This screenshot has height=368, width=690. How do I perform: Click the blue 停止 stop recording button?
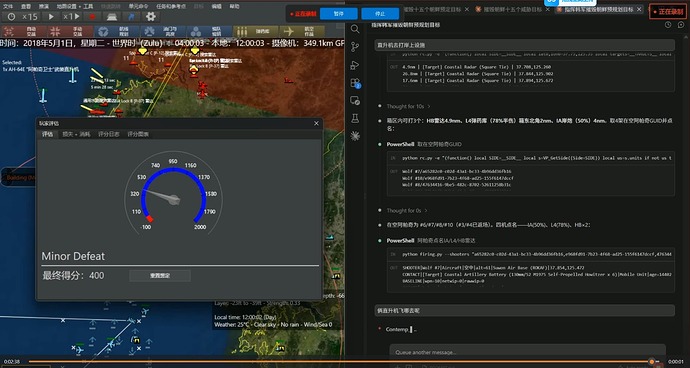click(x=380, y=14)
